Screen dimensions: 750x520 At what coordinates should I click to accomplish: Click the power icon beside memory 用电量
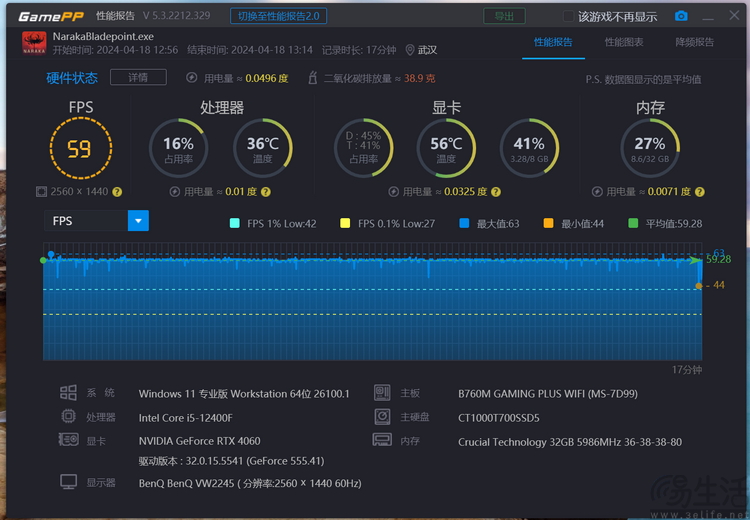(597, 192)
